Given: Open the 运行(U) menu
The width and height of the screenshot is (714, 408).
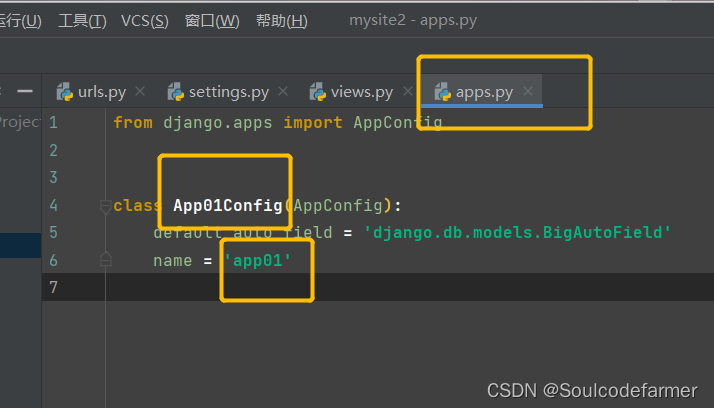Looking at the screenshot, I should pos(20,21).
